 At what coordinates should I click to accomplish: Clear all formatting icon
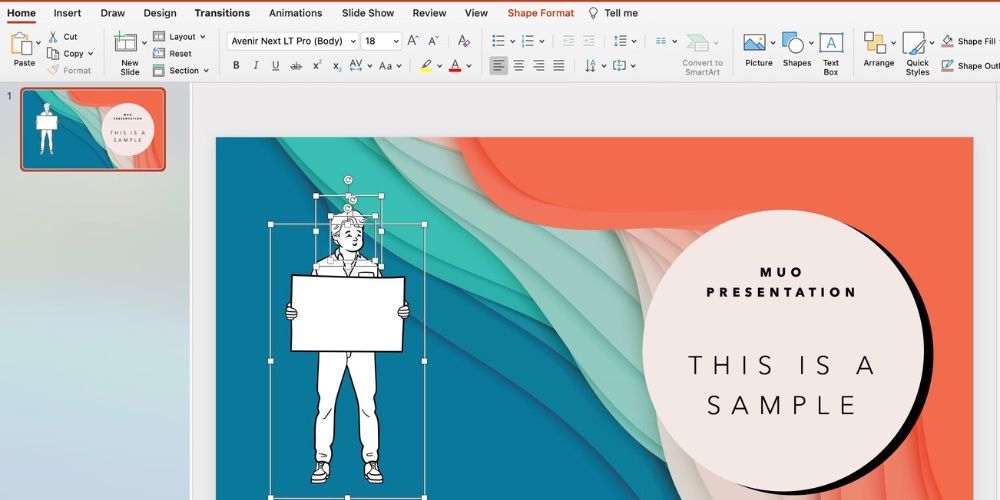pyautogui.click(x=463, y=41)
